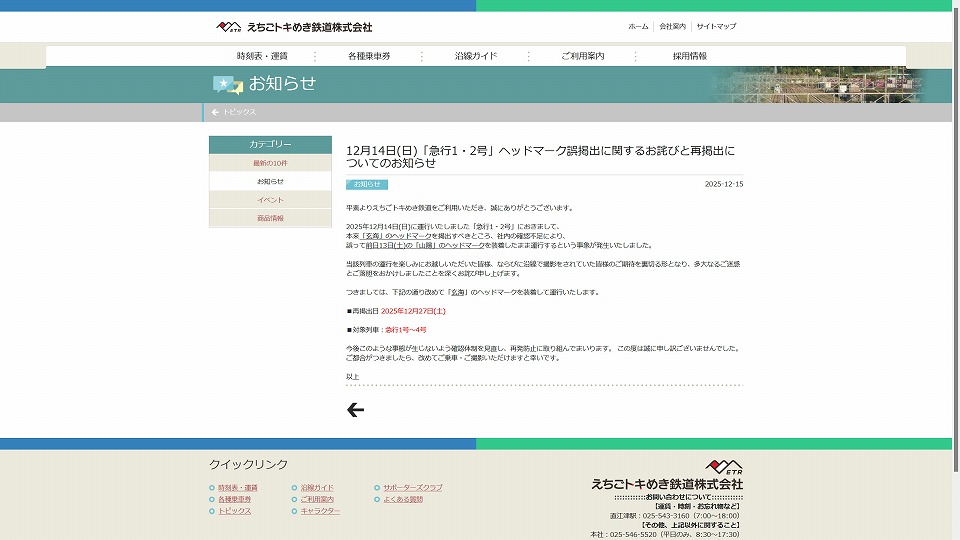Open the 時刻表・運賃 navigation menu

point(262,56)
